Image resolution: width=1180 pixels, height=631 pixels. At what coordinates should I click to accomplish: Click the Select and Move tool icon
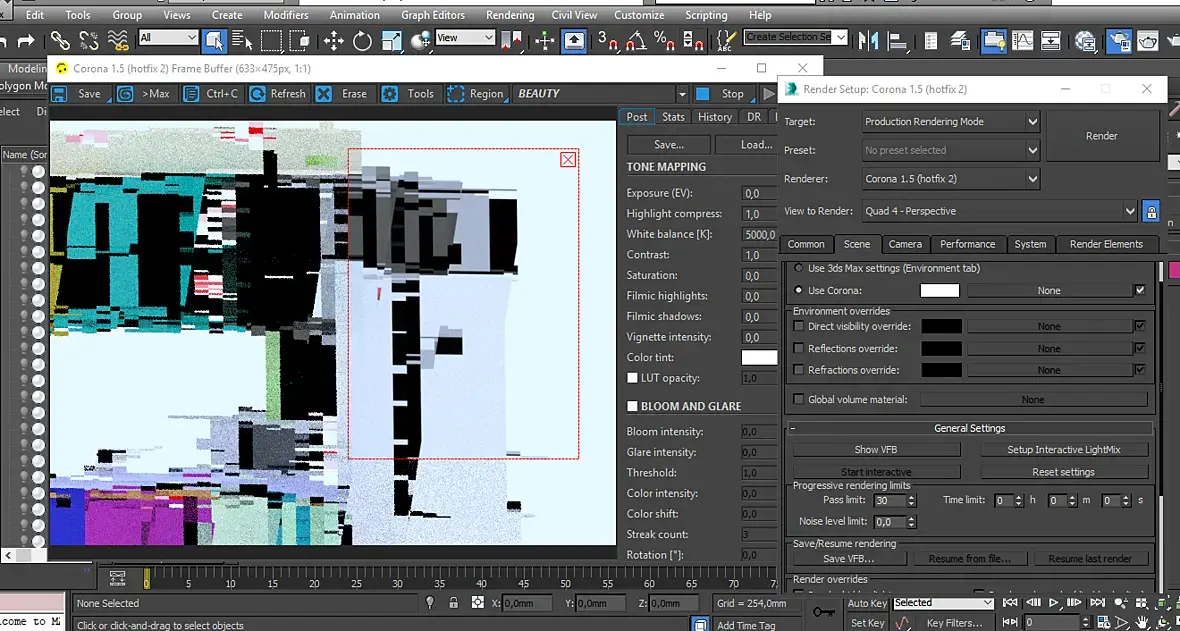[x=333, y=40]
